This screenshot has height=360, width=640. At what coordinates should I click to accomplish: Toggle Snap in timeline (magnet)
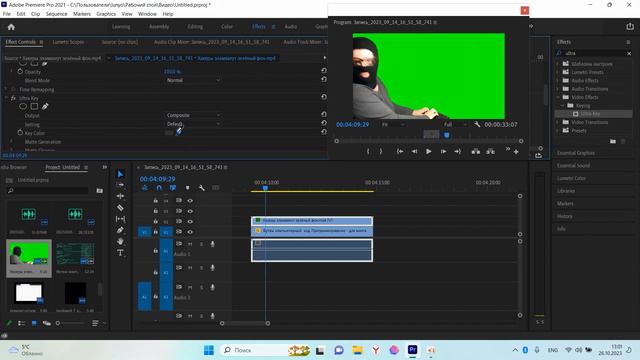pos(159,188)
